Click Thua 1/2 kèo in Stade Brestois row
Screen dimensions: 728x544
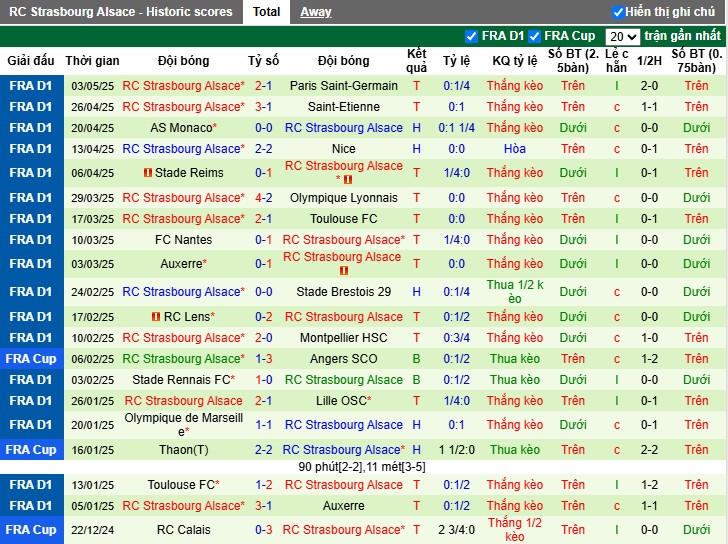click(514, 292)
